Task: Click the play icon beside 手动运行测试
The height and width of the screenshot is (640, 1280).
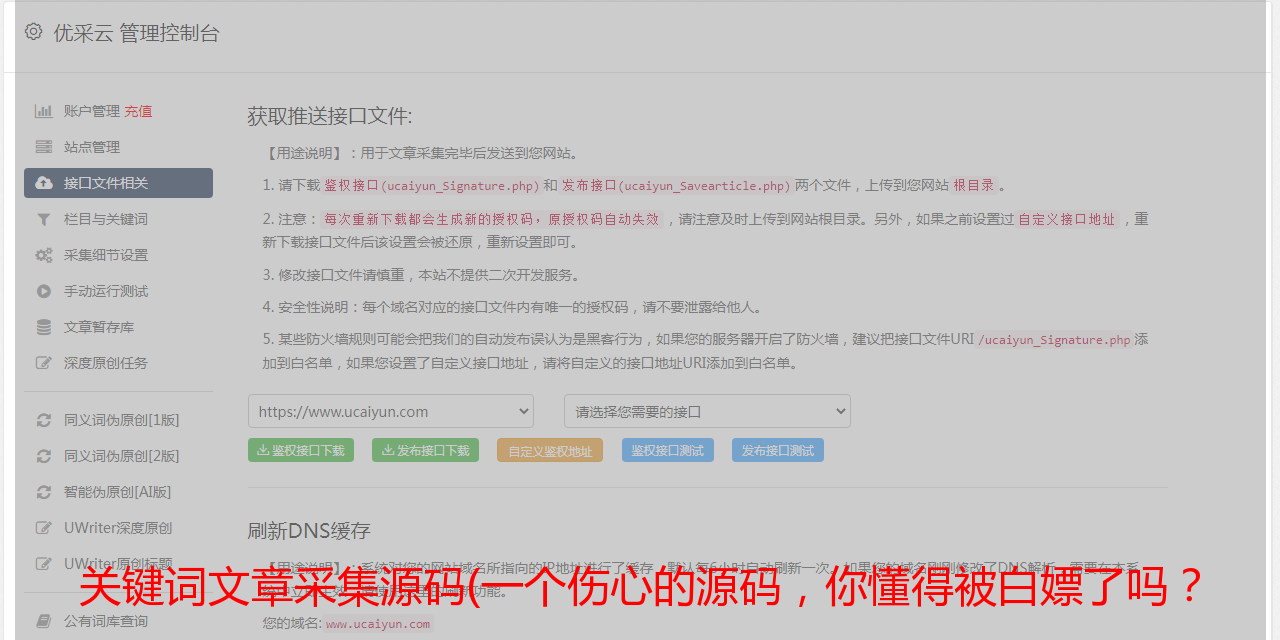Action: click(44, 291)
